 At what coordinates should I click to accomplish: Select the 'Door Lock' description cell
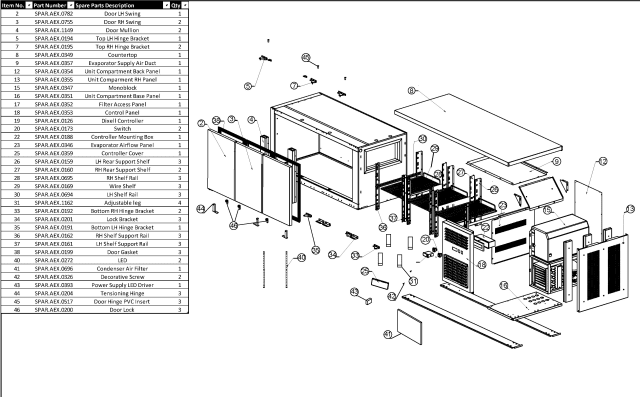[122, 310]
